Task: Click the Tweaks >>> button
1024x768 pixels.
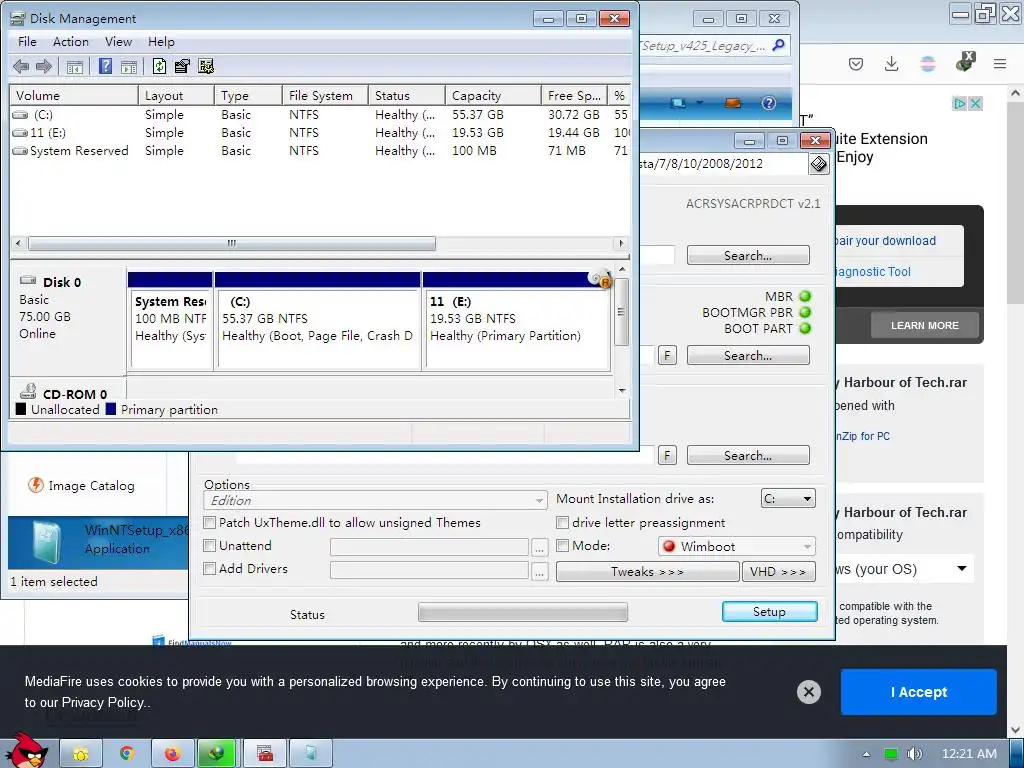Action: click(647, 571)
